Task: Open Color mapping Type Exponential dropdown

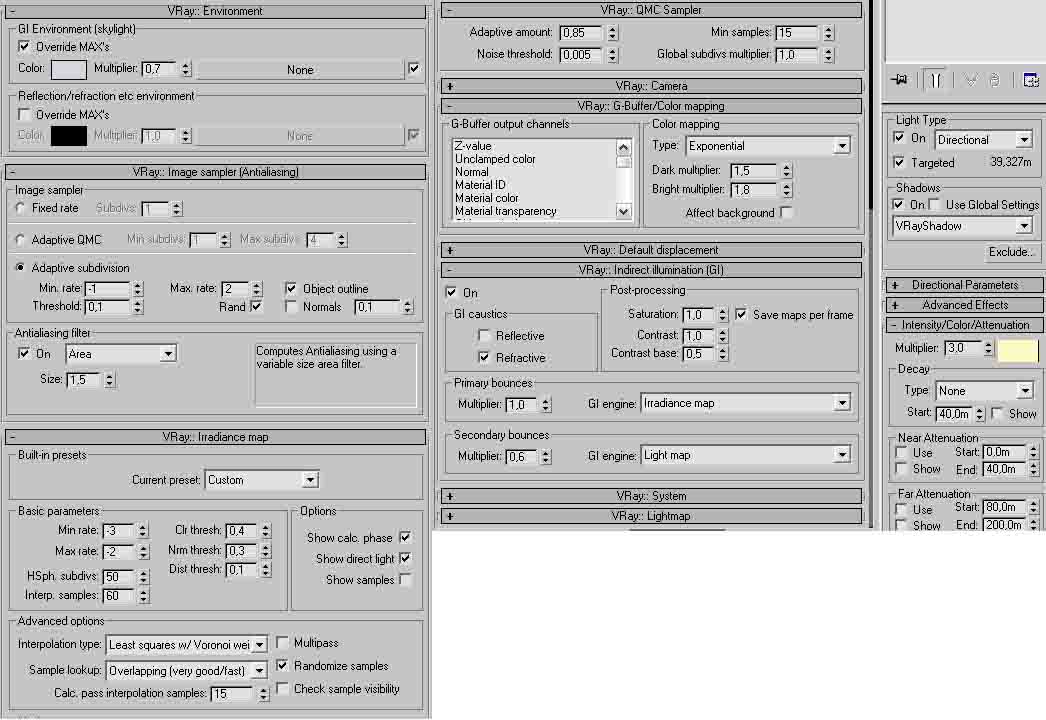Action: pos(768,146)
